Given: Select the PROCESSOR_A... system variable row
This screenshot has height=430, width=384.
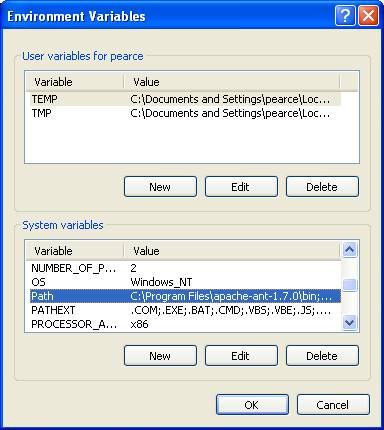Looking at the screenshot, I should [x=186, y=324].
